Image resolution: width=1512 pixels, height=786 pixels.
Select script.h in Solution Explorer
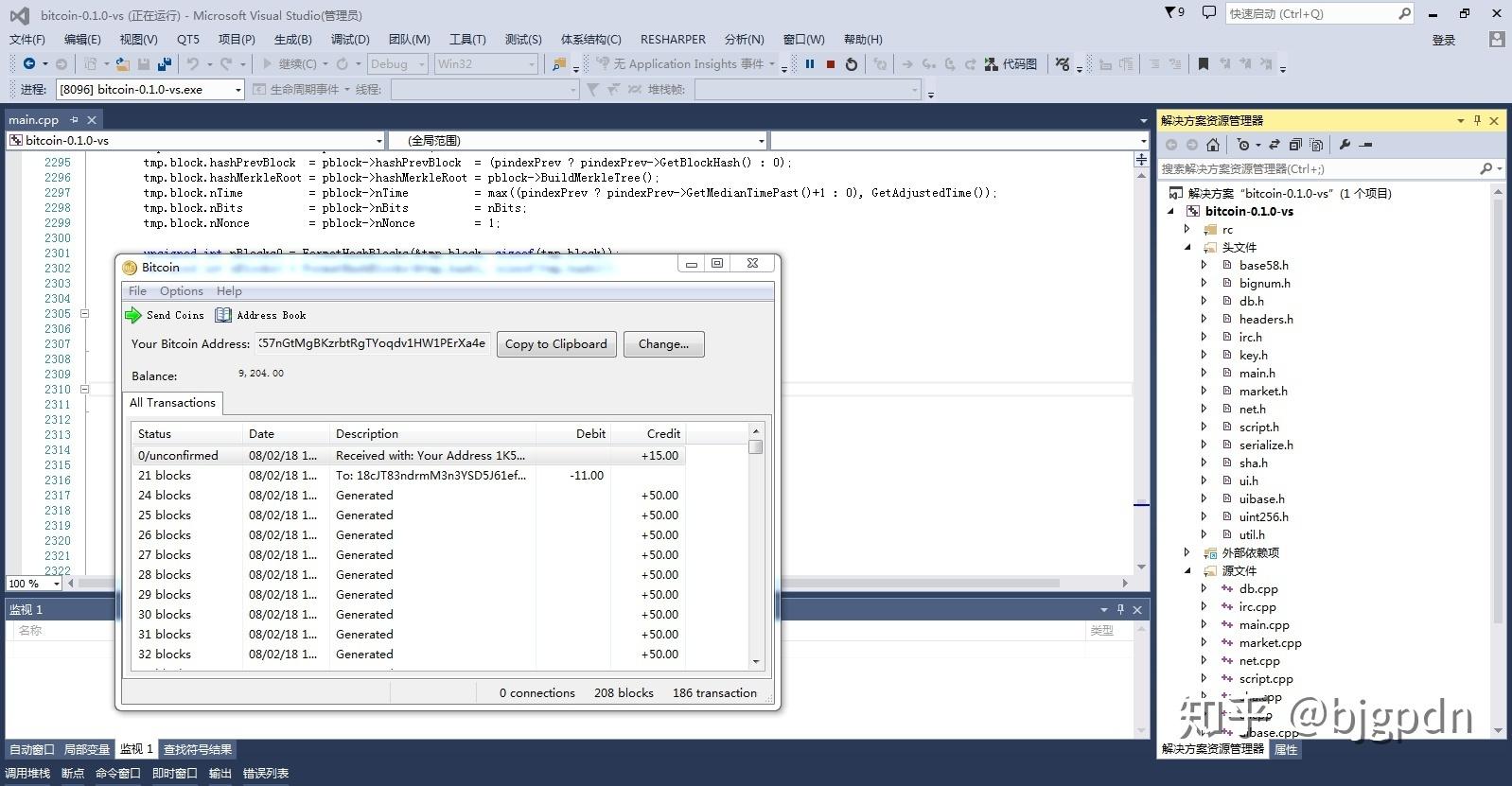[x=1258, y=427]
